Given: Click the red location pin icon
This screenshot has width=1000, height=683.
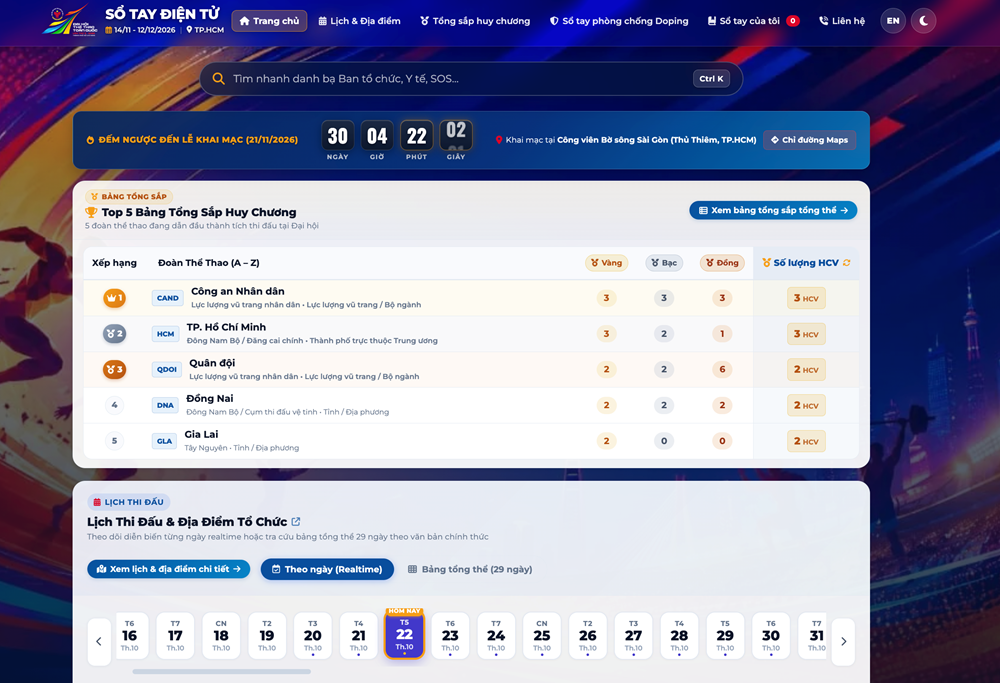Looking at the screenshot, I should (499, 140).
